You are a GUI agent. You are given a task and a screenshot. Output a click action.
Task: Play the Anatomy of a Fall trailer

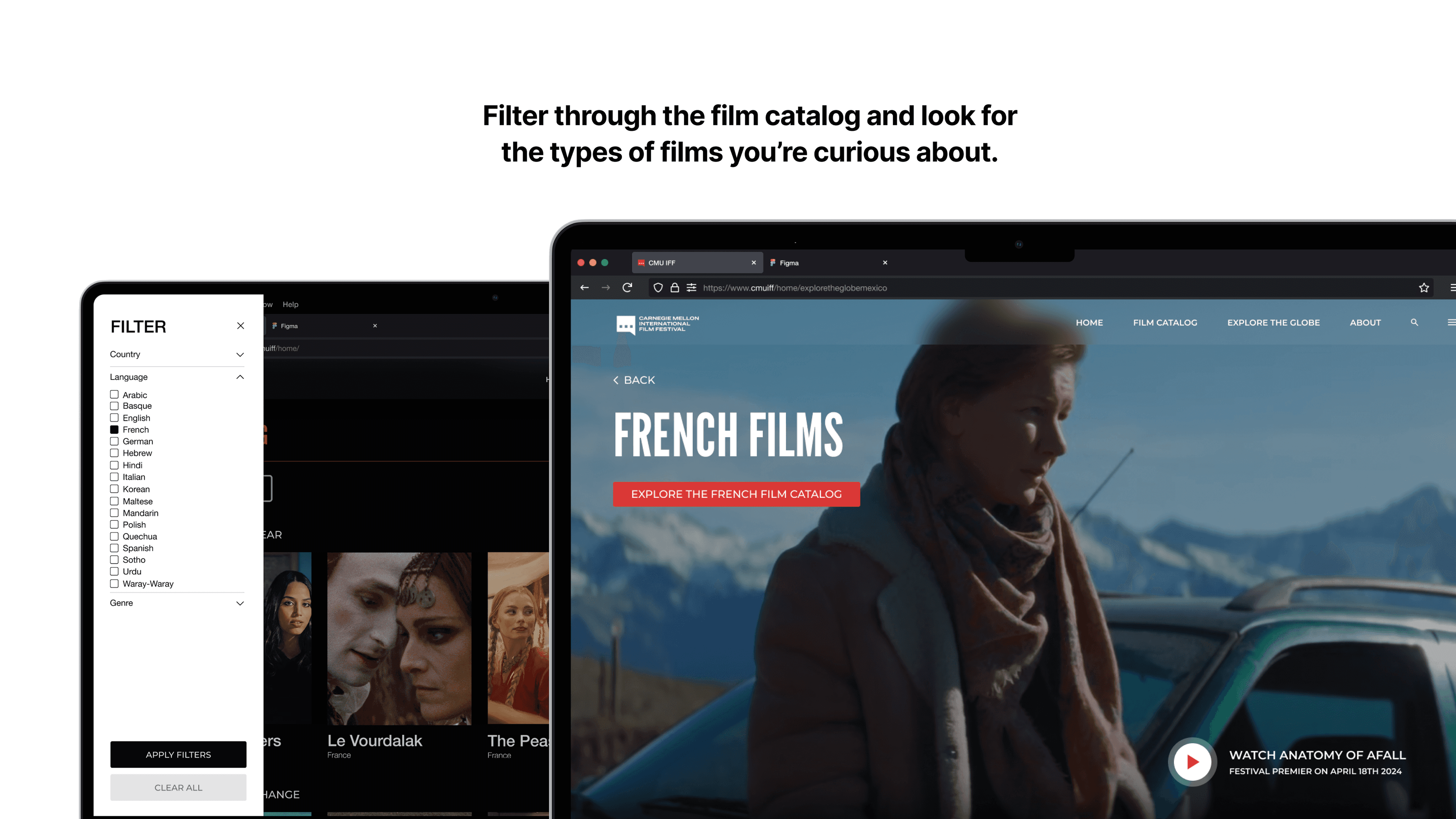pos(1193,762)
